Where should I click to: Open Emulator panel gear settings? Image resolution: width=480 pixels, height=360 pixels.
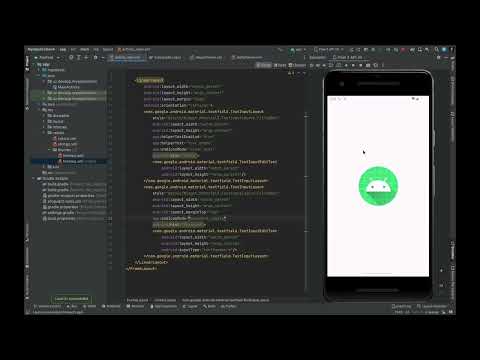439,58
